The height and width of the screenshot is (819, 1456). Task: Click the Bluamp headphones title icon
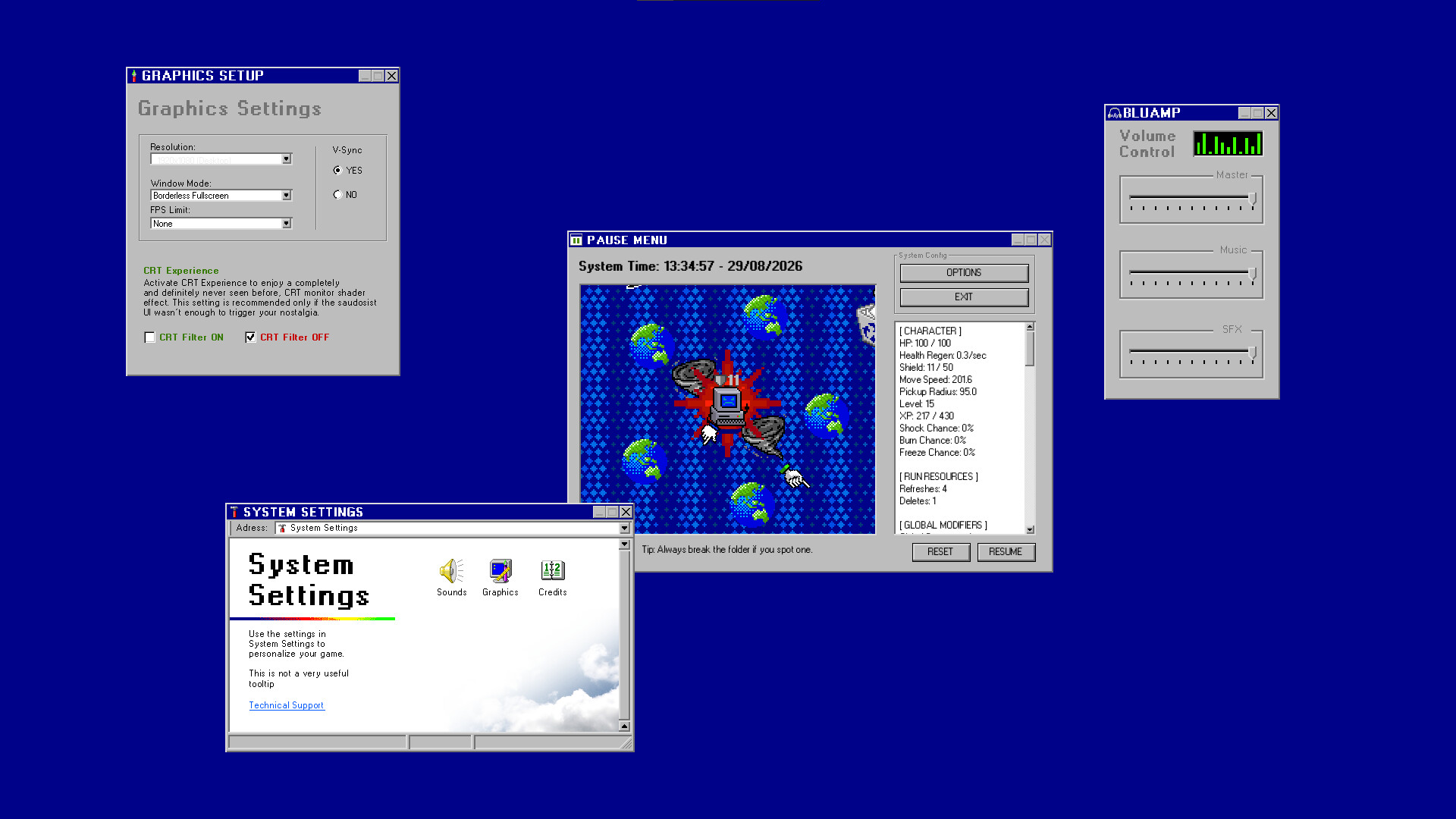(1114, 113)
